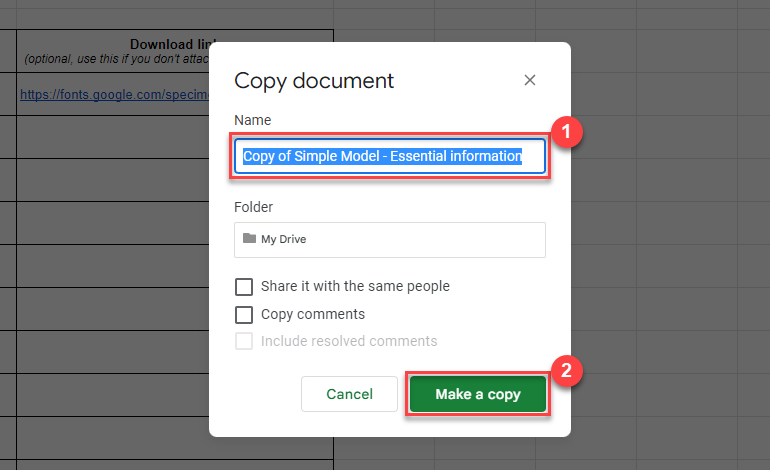Click the red step 2 annotation badge

(568, 369)
